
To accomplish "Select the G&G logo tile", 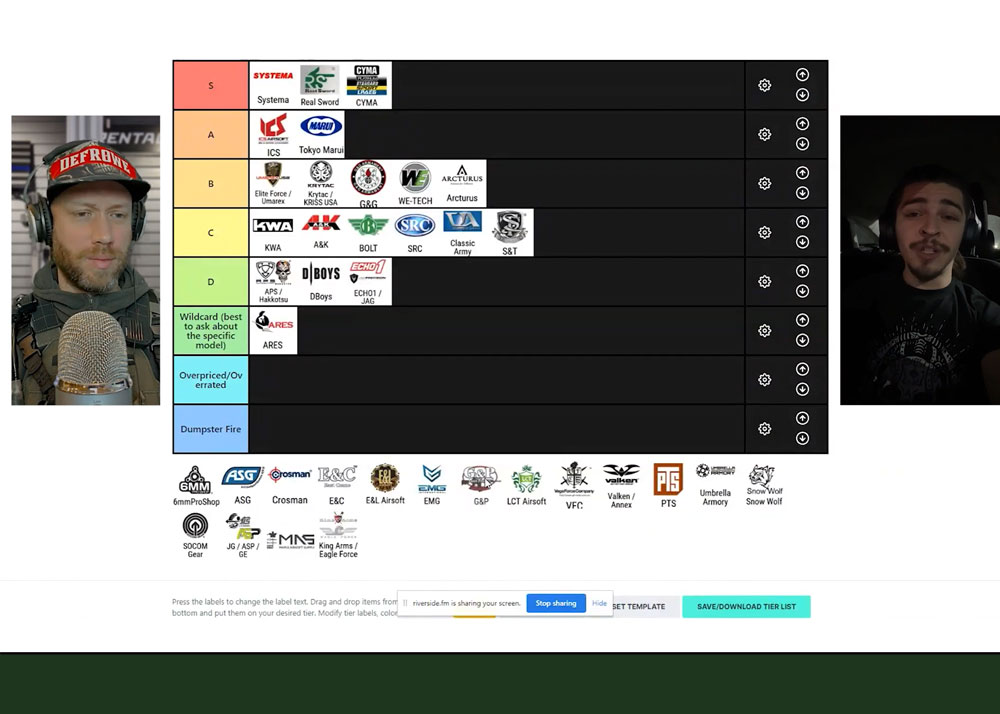I will pyautogui.click(x=368, y=184).
